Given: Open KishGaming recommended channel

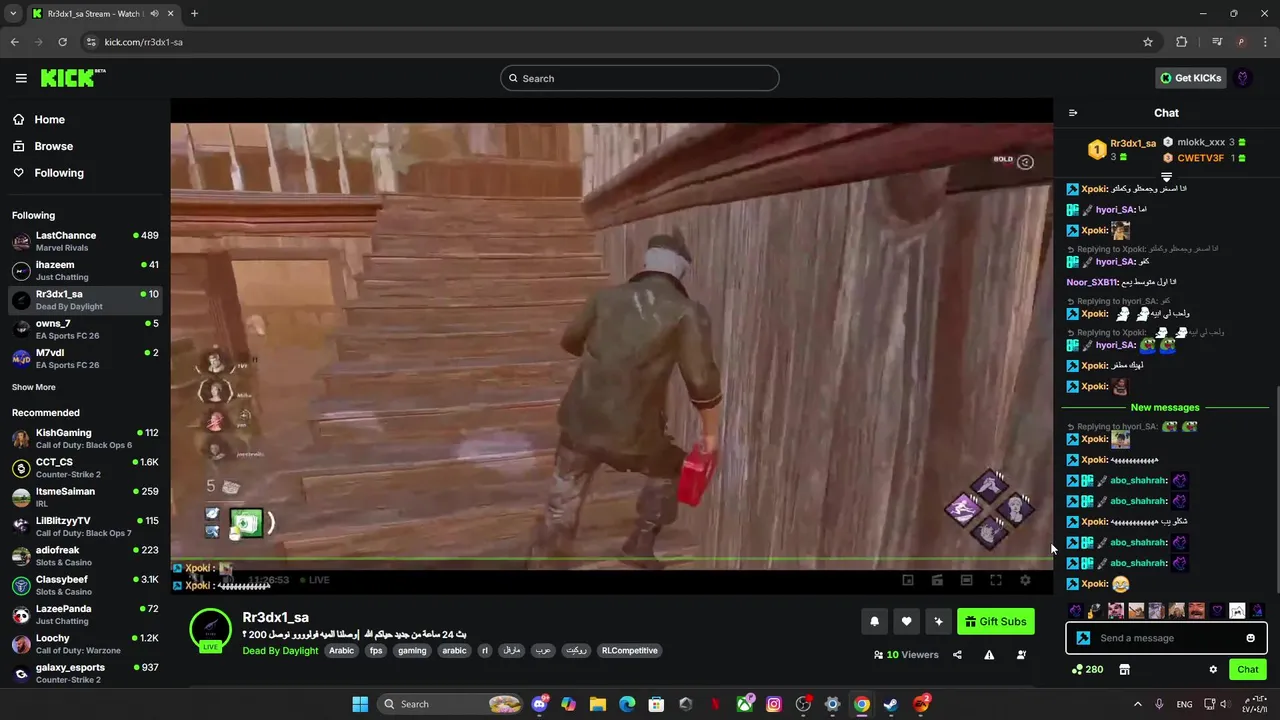Looking at the screenshot, I should click(85, 439).
